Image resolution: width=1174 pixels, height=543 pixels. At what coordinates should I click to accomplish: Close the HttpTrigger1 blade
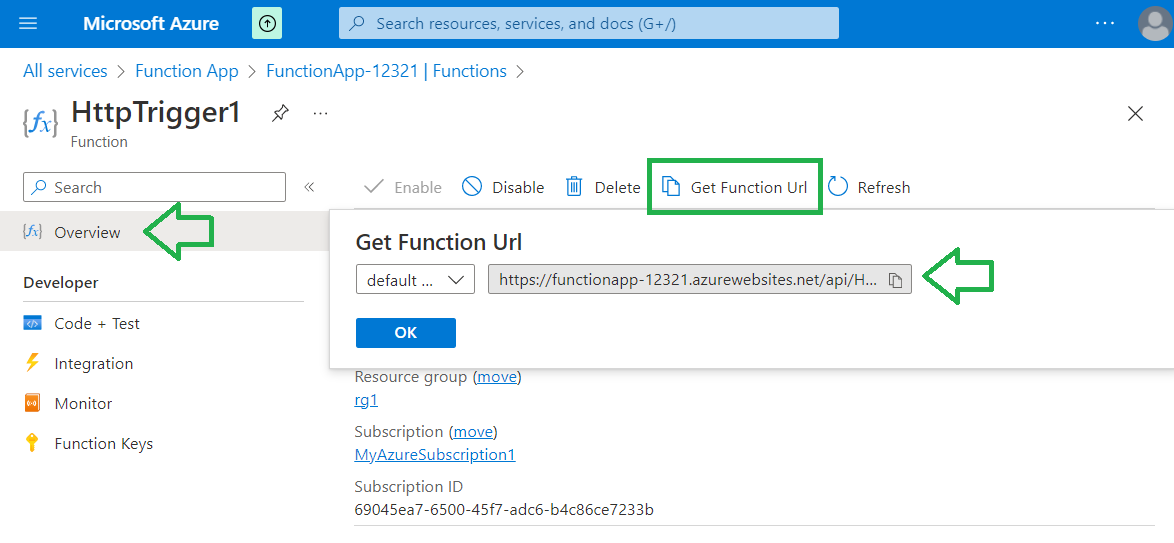(1135, 114)
